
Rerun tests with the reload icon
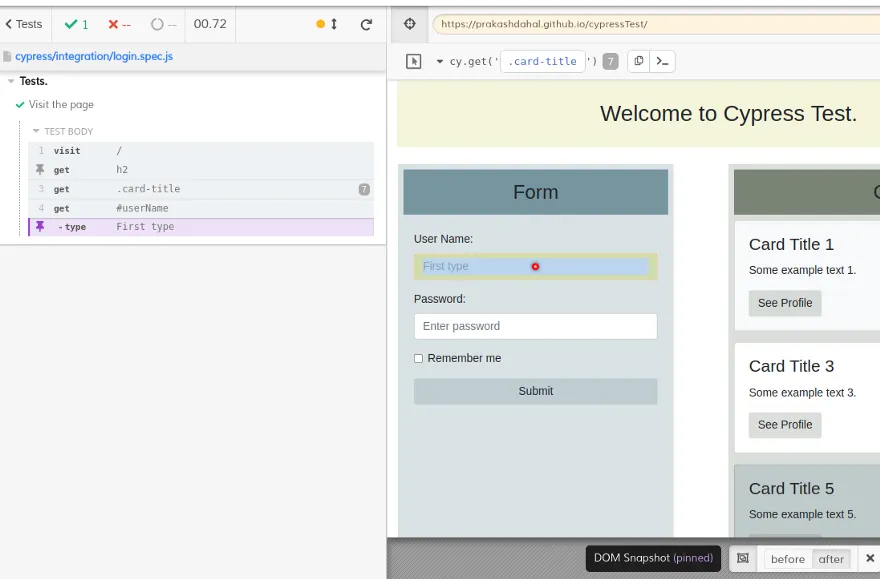point(366,24)
